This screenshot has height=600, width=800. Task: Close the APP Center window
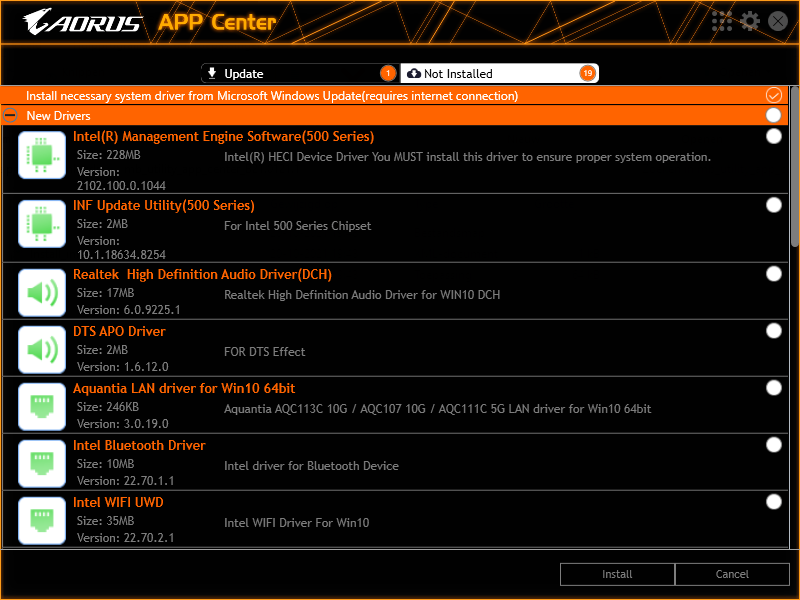point(778,21)
